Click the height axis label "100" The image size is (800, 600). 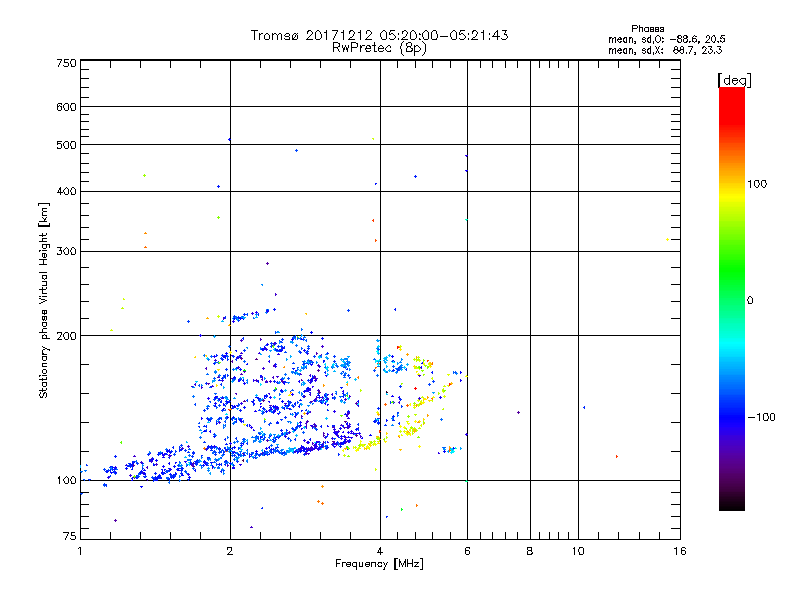[66, 480]
